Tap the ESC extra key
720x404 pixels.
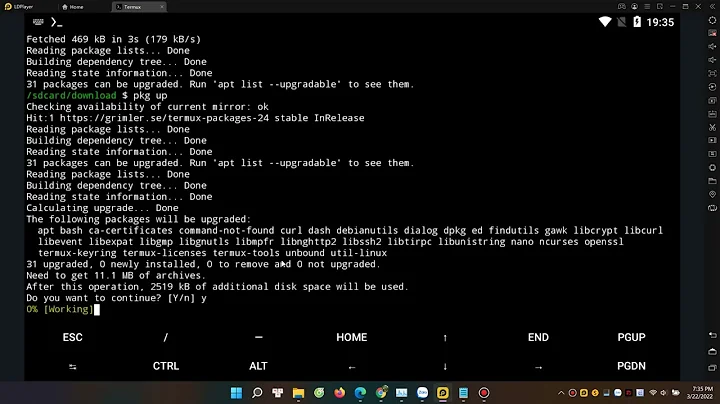coord(73,337)
